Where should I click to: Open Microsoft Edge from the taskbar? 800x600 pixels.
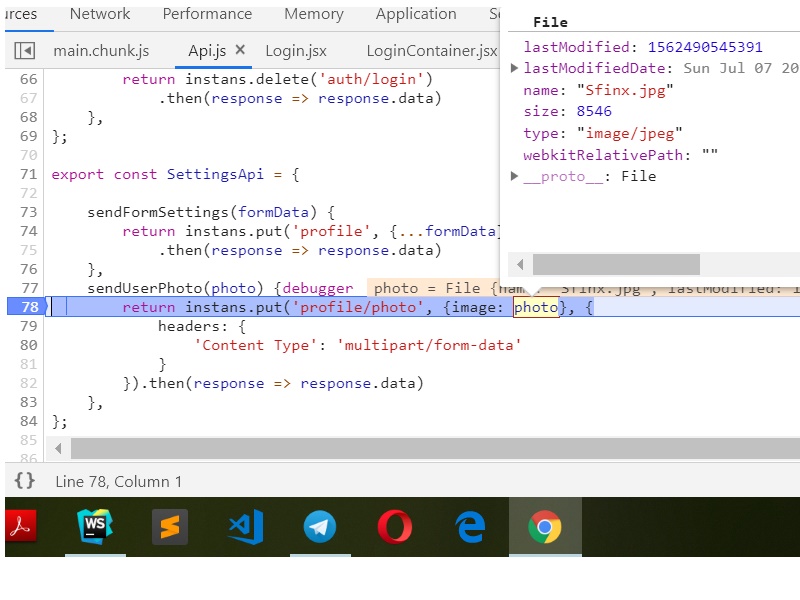point(470,526)
